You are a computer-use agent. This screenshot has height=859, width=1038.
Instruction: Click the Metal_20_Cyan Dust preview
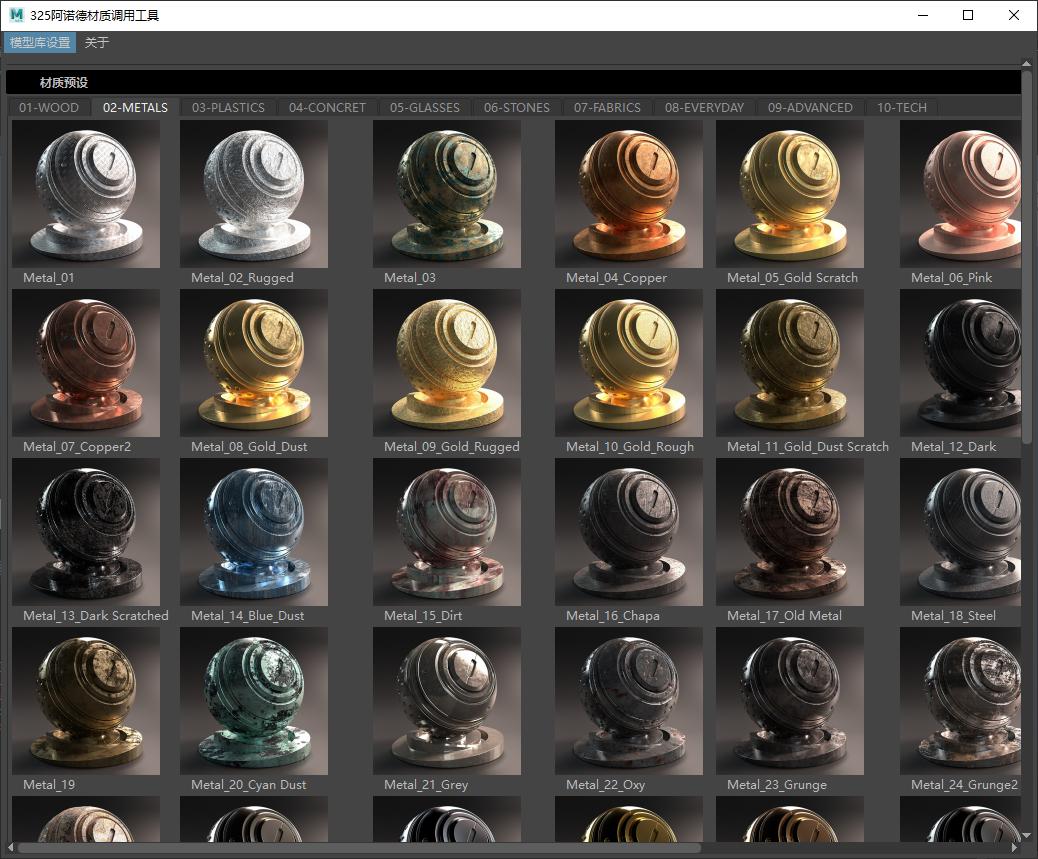253,701
